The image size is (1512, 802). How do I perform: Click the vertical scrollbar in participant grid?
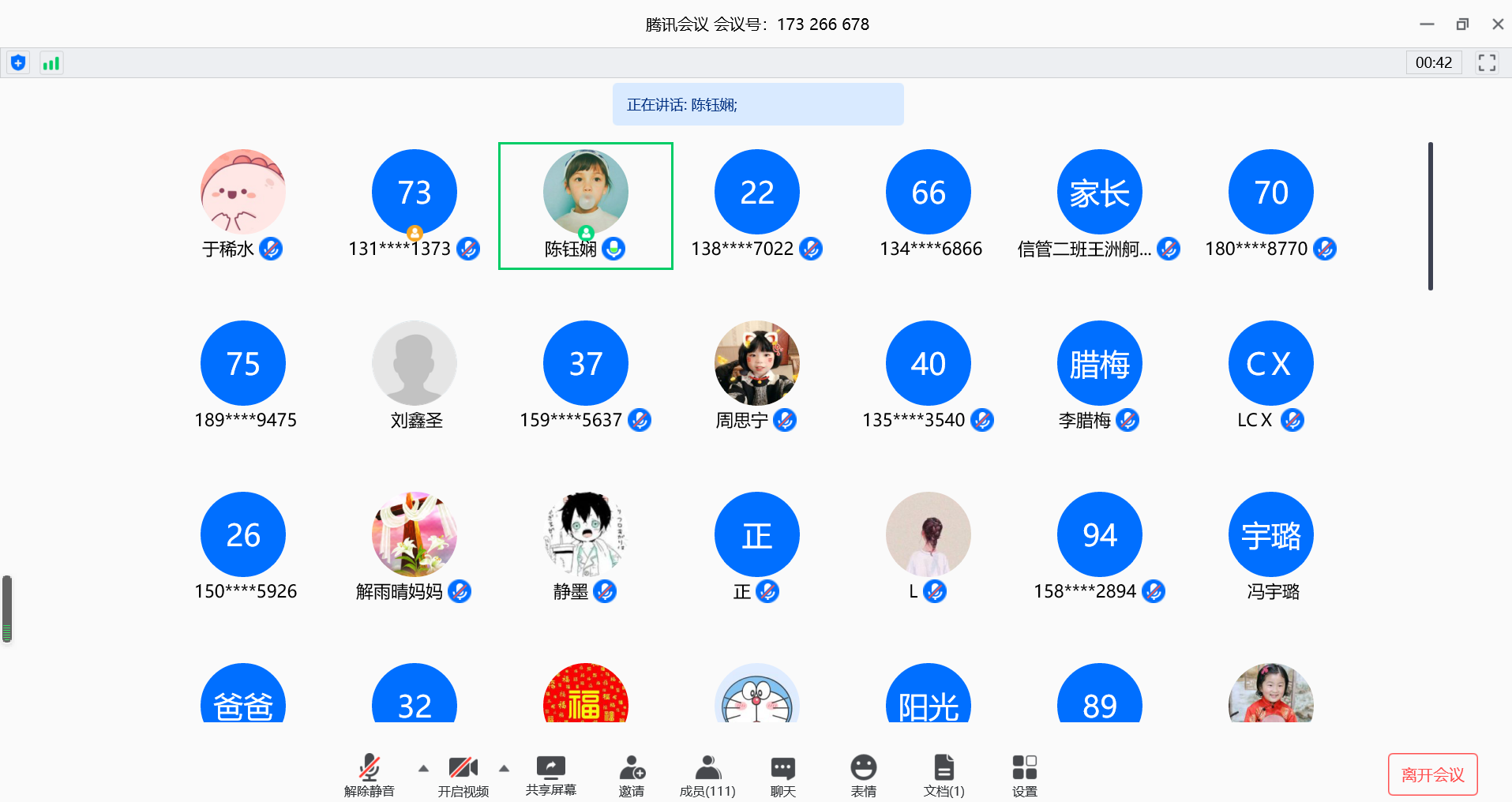pos(1430,215)
